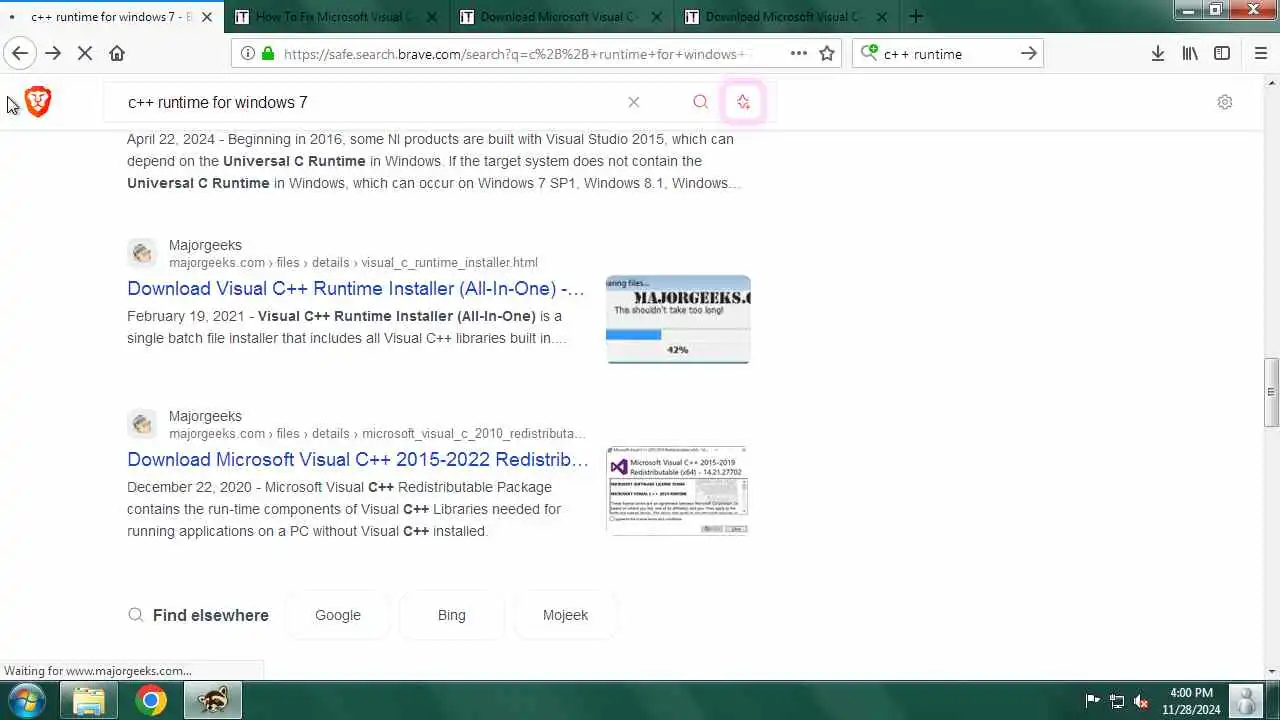Switch to the raccoon browser taskbar icon
This screenshot has height=720, width=1280.
(212, 701)
